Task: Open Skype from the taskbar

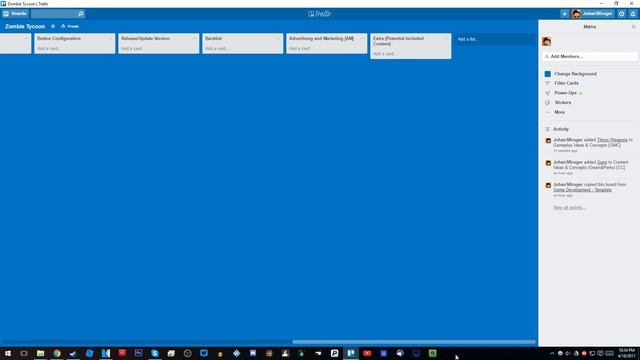Action: pos(155,353)
